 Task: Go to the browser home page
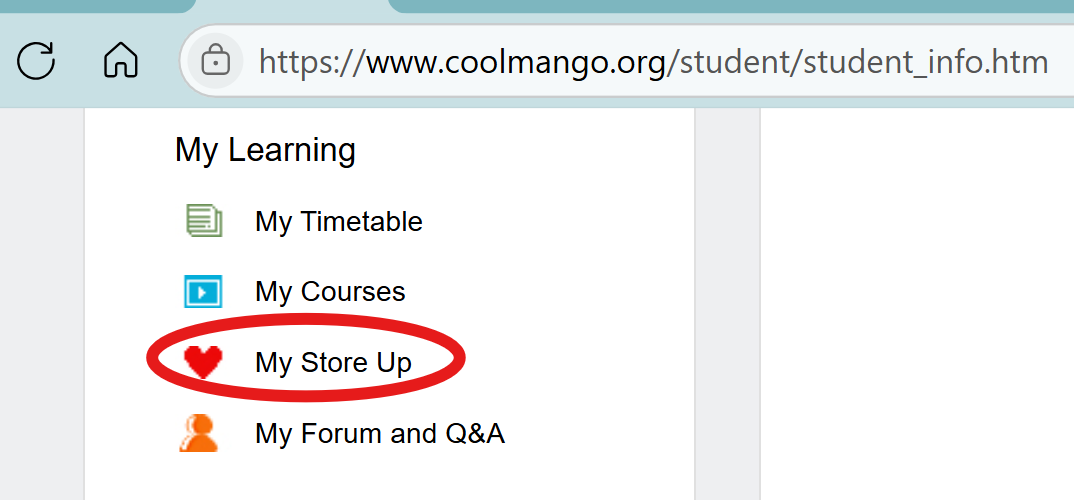coord(121,61)
